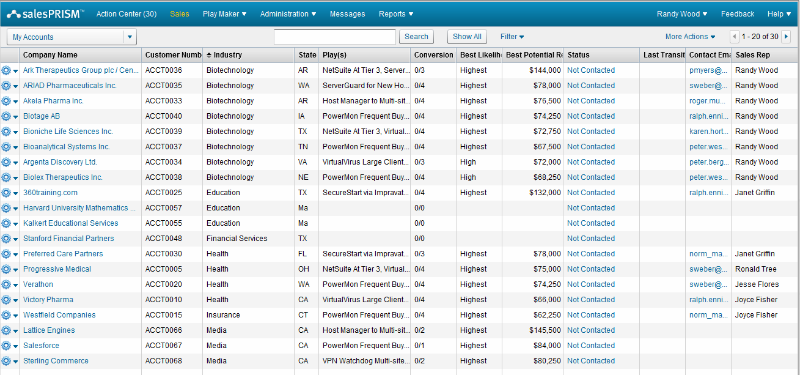Open gear icon for Preferred Care Partners row
Image resolution: width=800 pixels, height=375 pixels.
pyautogui.click(x=6, y=254)
